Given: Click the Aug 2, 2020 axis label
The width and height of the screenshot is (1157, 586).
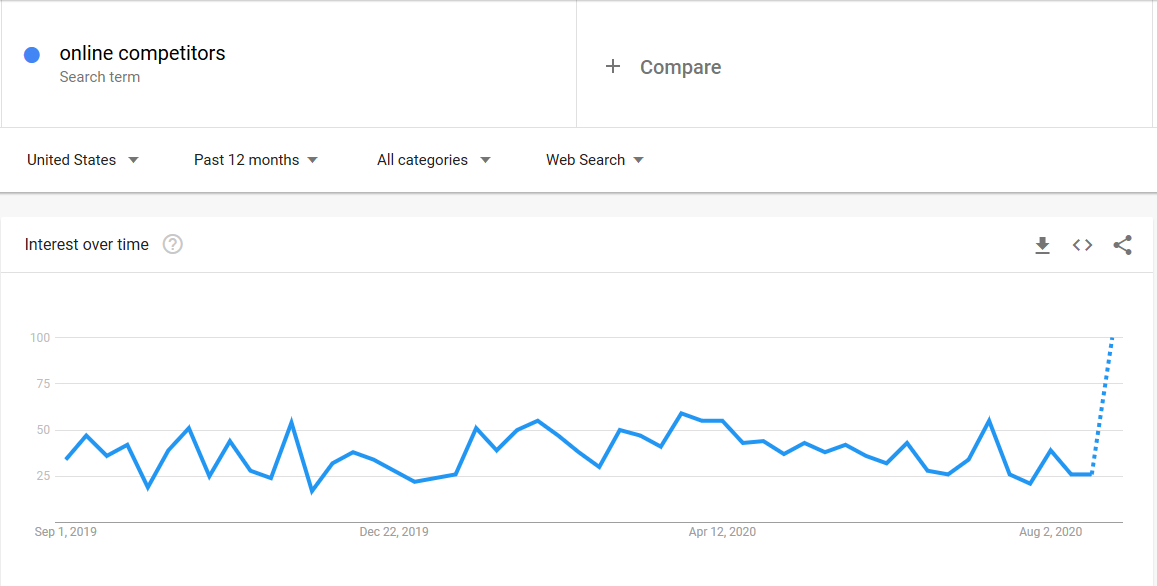Looking at the screenshot, I should tap(1051, 531).
